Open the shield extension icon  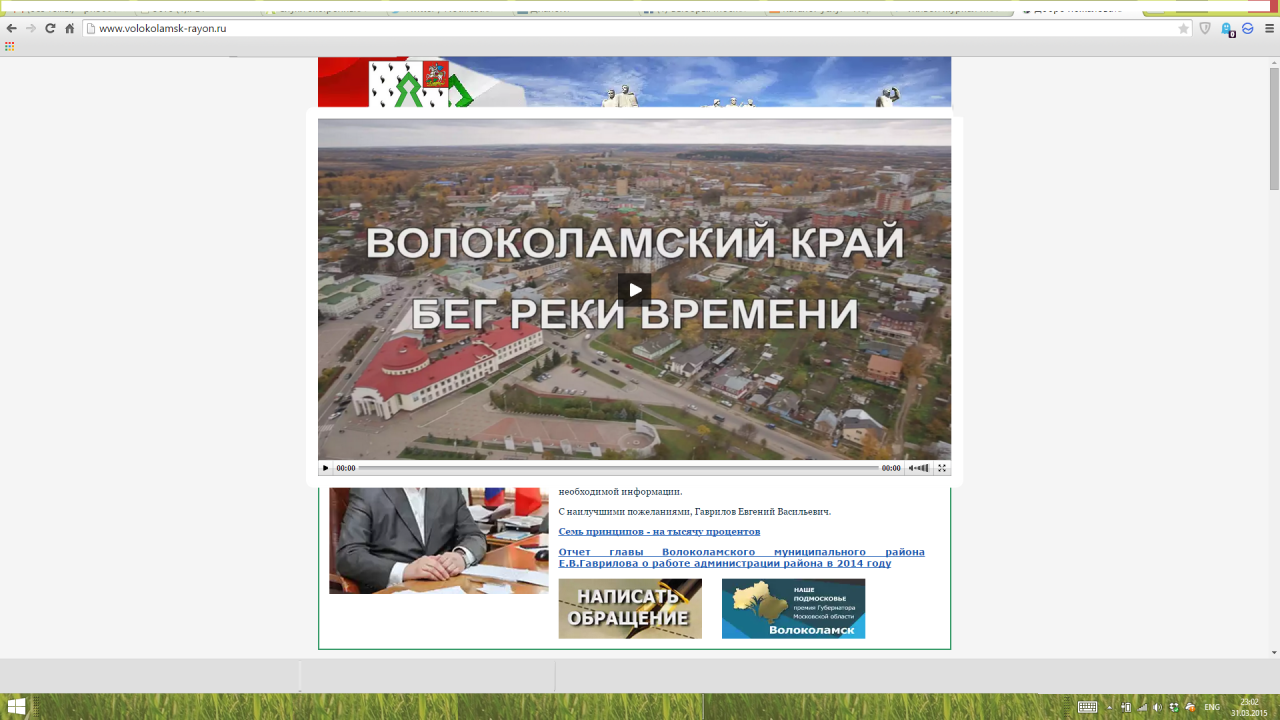pos(1205,28)
